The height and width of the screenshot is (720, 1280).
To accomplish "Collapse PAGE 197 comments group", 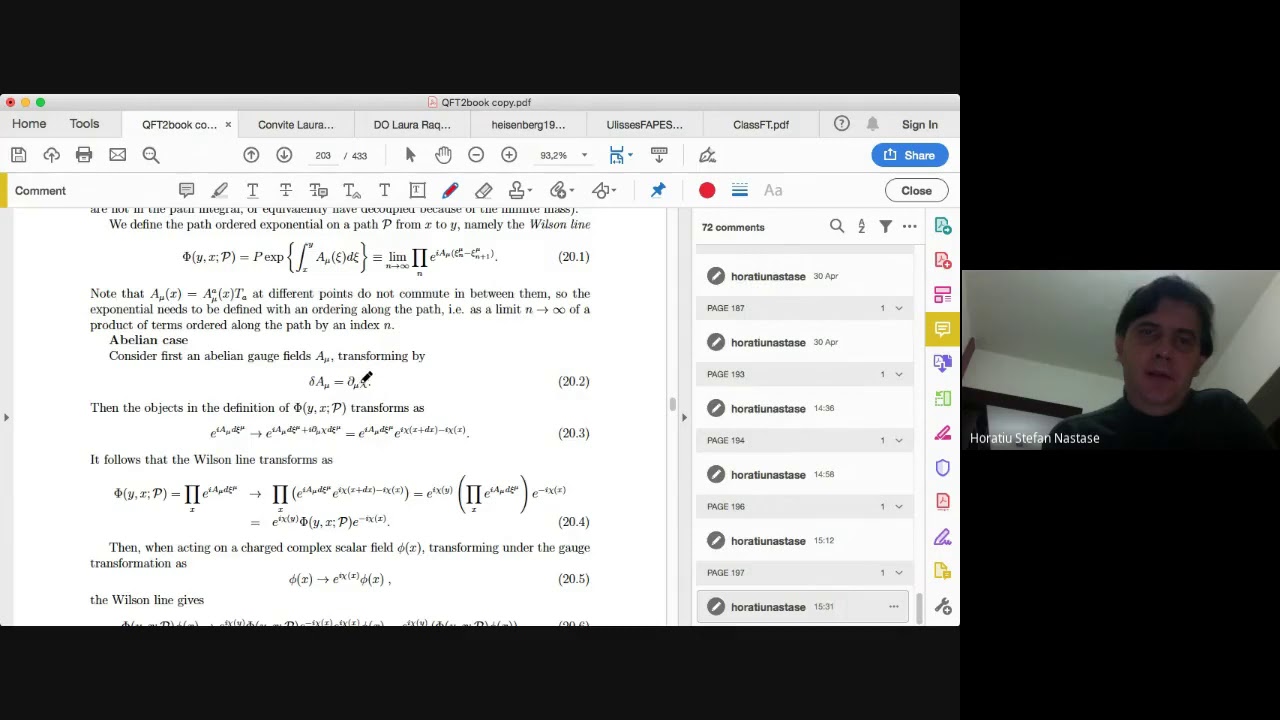I will click(x=898, y=572).
